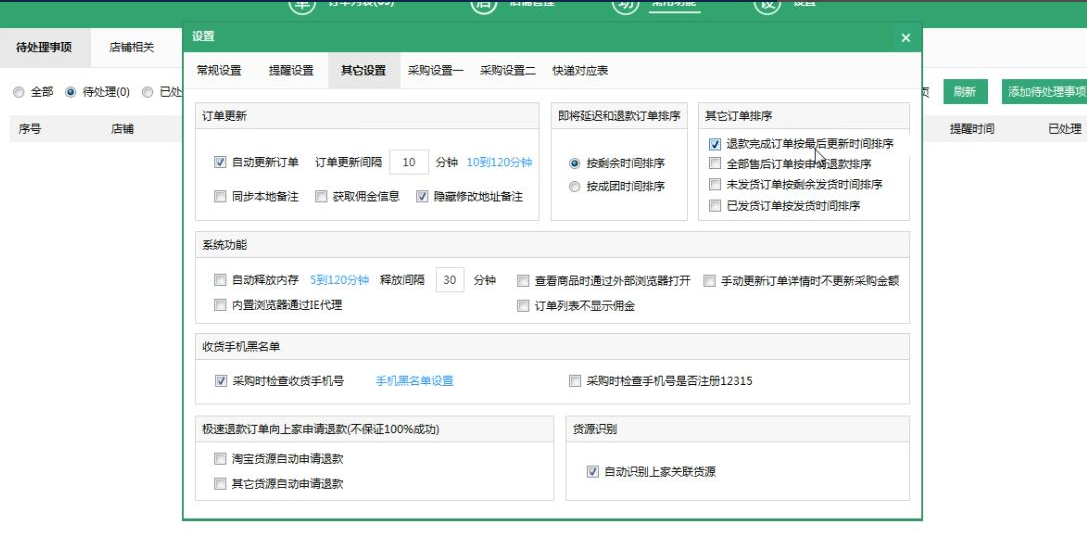Open the 采购设置二 tab
Image resolution: width=1087 pixels, height=555 pixels.
click(x=507, y=71)
